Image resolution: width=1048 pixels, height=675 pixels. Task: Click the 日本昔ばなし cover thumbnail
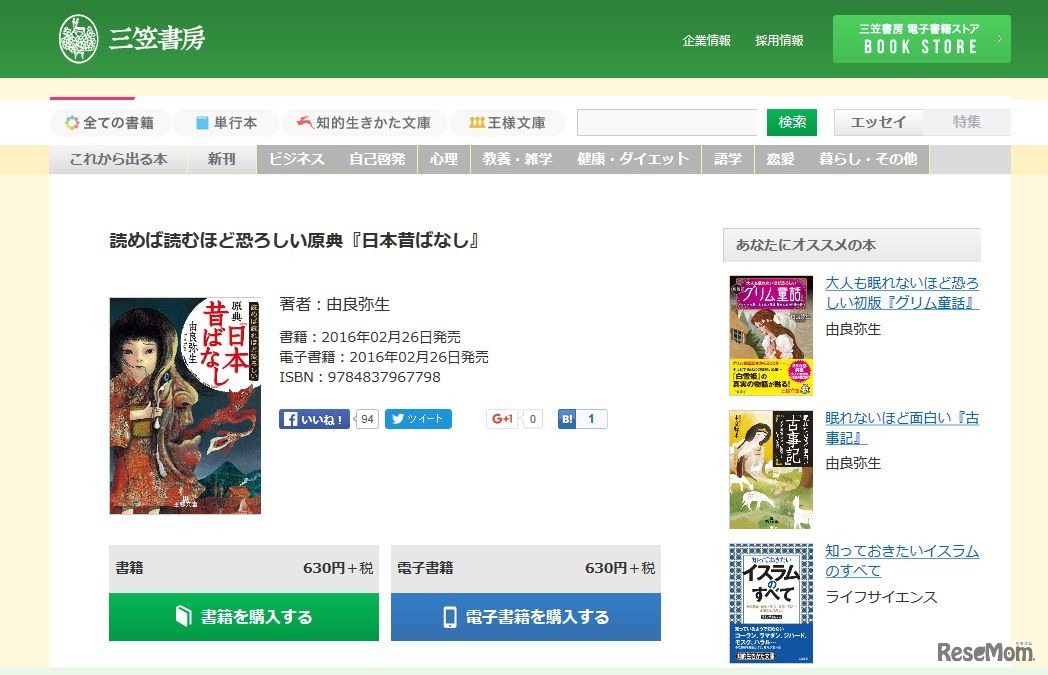click(185, 405)
